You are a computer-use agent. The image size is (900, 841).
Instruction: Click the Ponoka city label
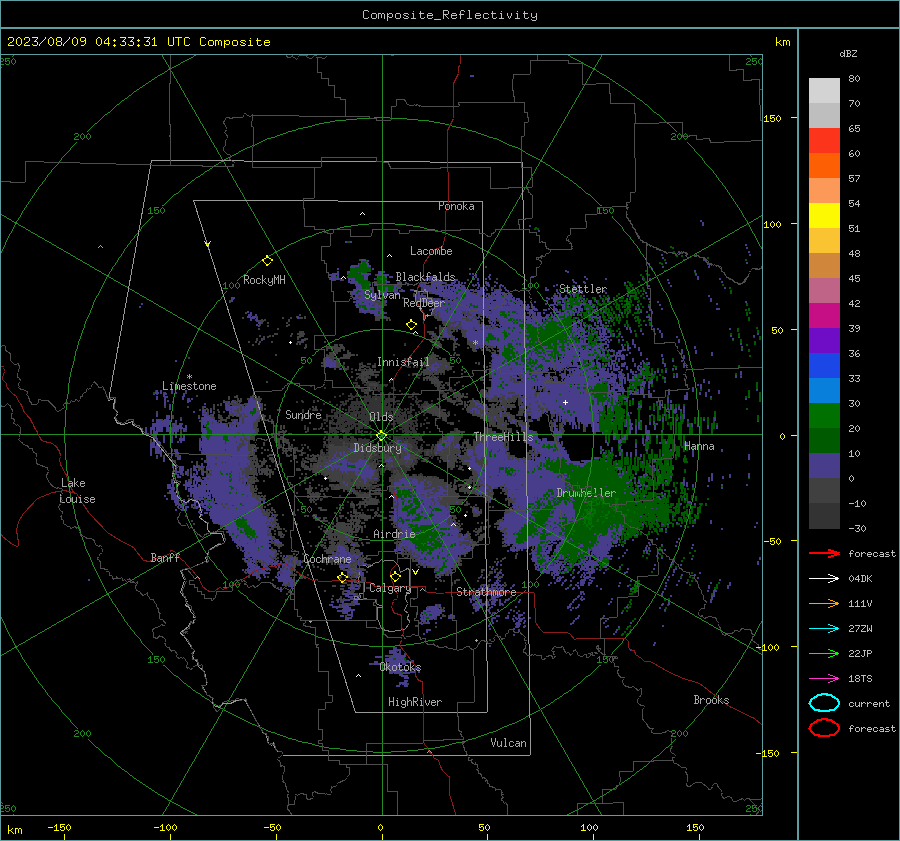[456, 206]
